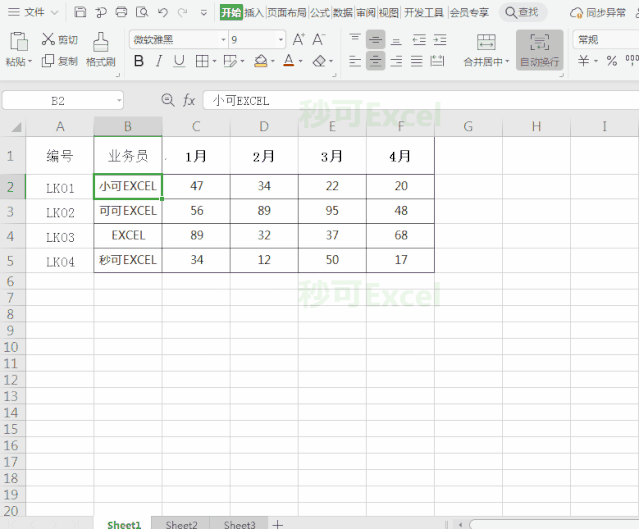Open the 文件 file menu
This screenshot has height=529, width=639.
[33, 12]
